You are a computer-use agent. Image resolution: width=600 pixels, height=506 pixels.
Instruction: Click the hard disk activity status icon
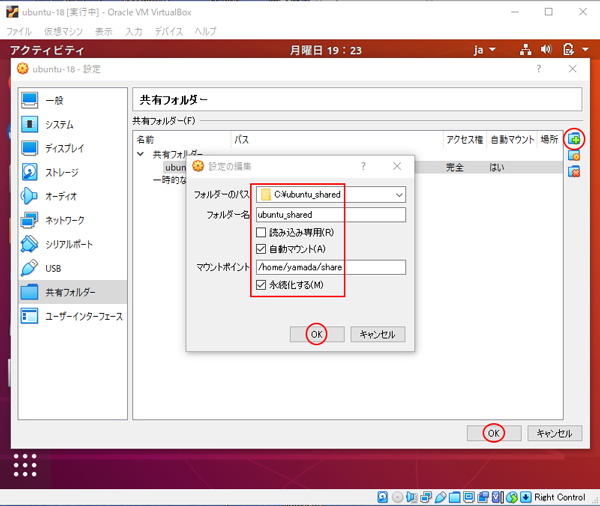pyautogui.click(x=382, y=497)
